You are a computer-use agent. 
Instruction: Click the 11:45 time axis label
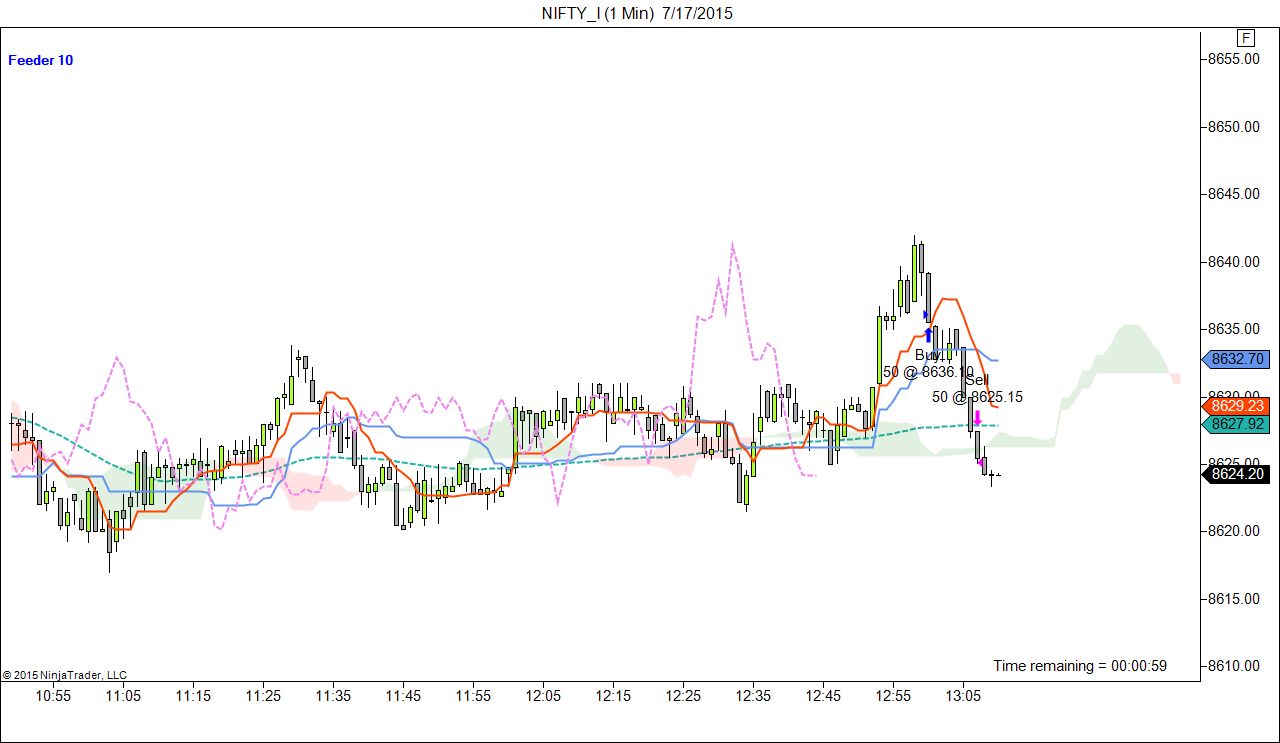point(403,696)
